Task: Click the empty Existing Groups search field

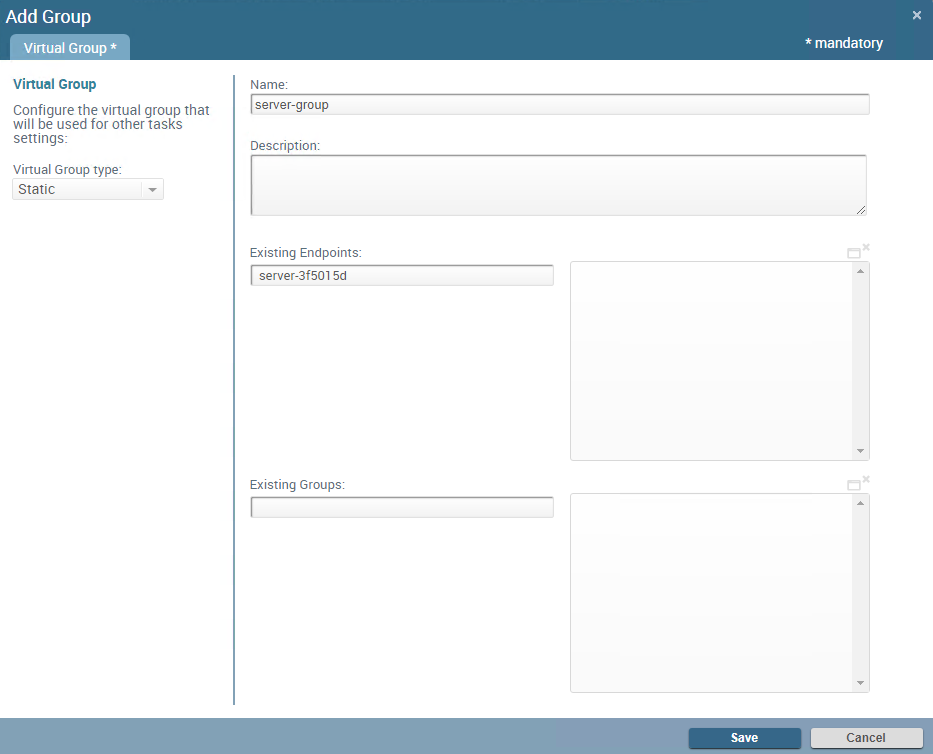Action: 402,508
